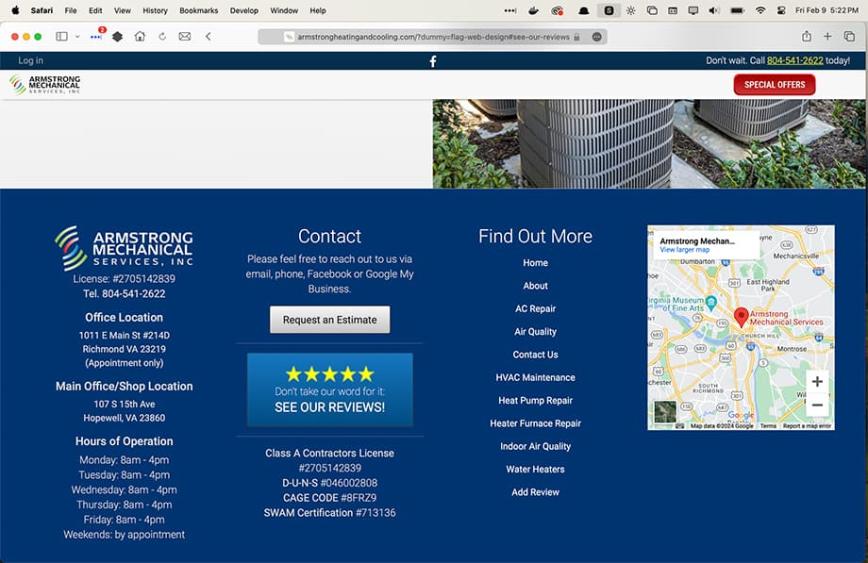Image resolution: width=868 pixels, height=563 pixels.
Task: Click the address bar URL field
Action: (432, 37)
